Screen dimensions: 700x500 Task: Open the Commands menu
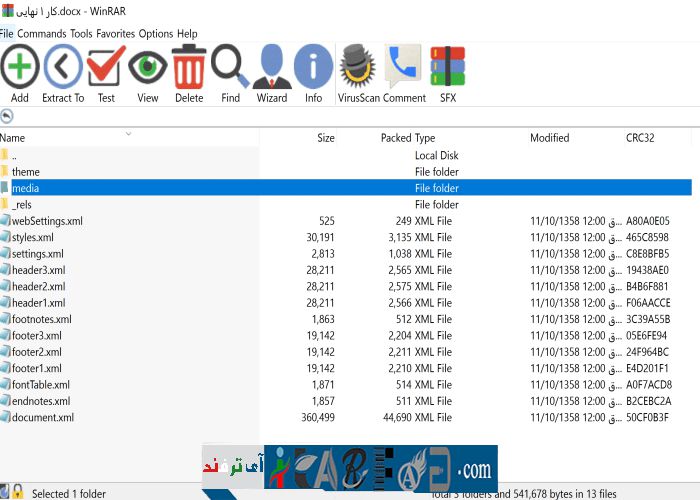point(41,33)
